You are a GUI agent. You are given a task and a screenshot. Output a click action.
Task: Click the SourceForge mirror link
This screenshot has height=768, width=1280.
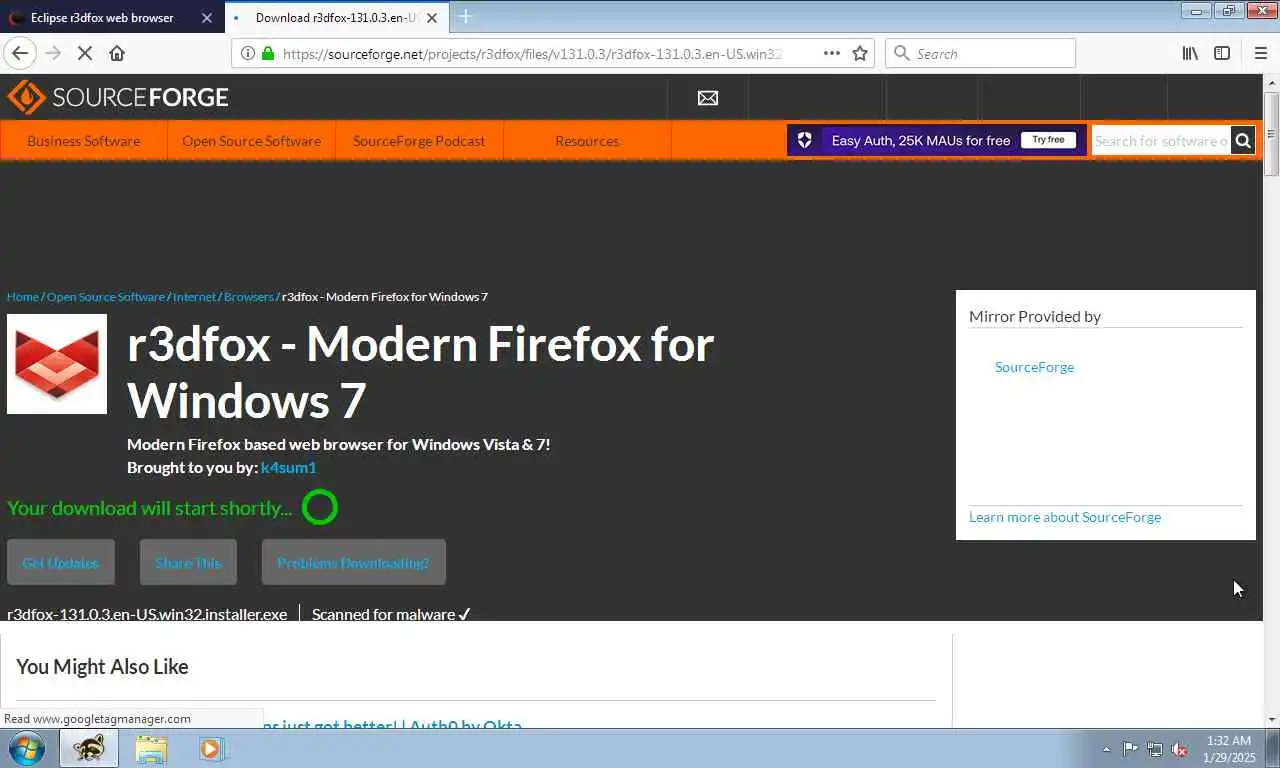[x=1034, y=367]
